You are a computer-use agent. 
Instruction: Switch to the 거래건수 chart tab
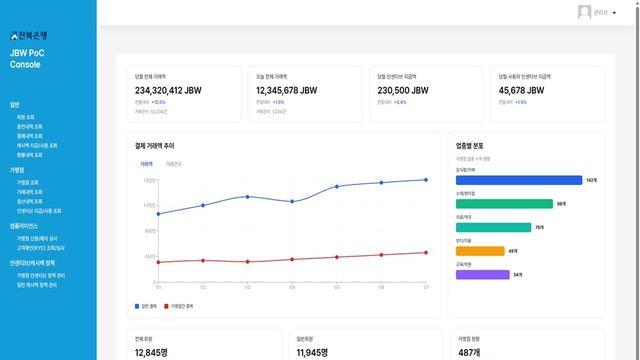(173, 164)
